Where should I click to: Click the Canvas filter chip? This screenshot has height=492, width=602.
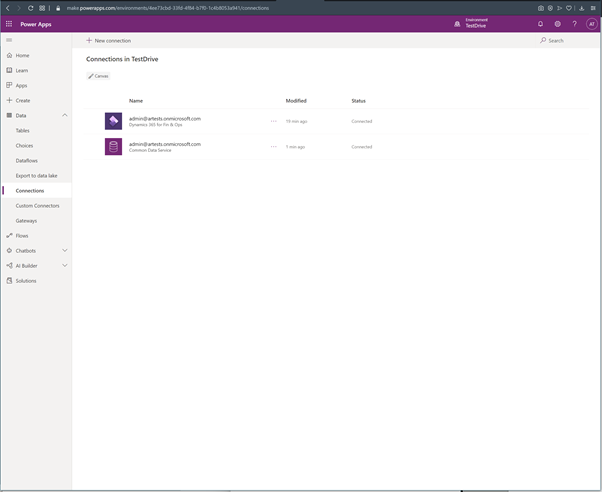[98, 76]
